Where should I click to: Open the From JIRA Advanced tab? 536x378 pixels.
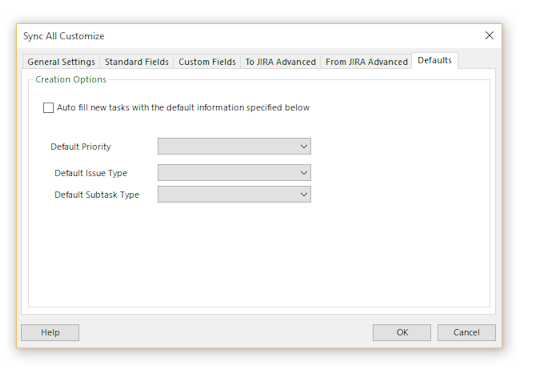coord(366,62)
